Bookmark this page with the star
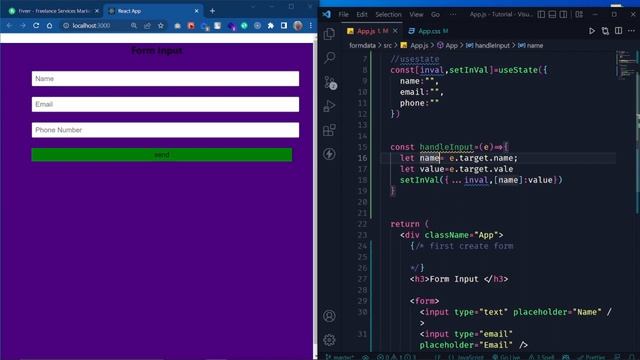The width and height of the screenshot is (640, 360). [x=161, y=25]
